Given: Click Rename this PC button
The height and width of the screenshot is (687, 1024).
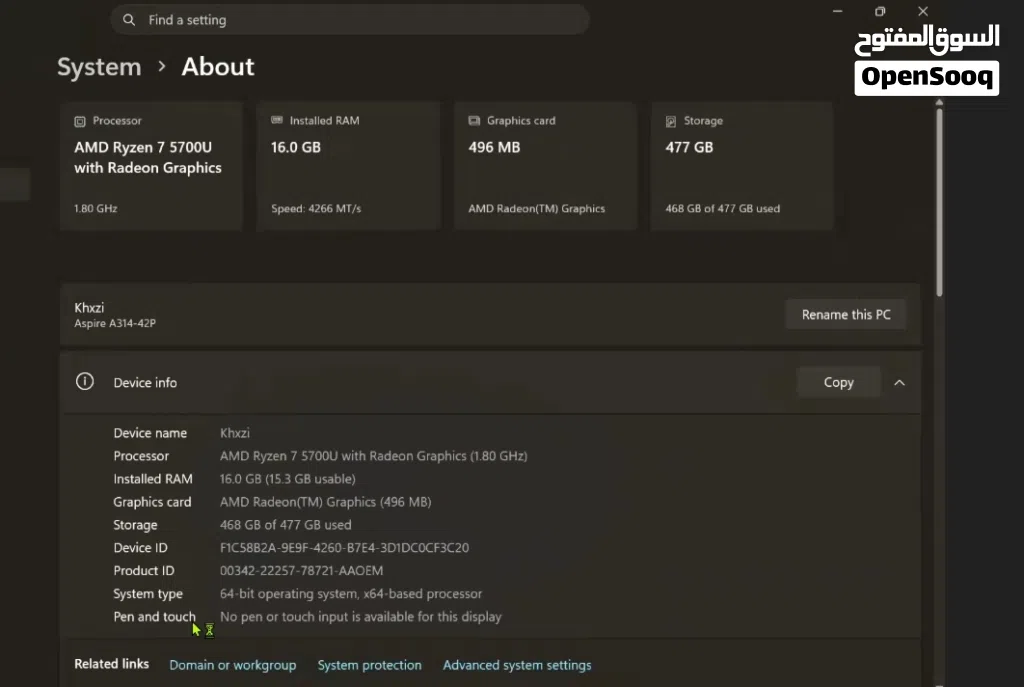Looking at the screenshot, I should [x=846, y=315].
